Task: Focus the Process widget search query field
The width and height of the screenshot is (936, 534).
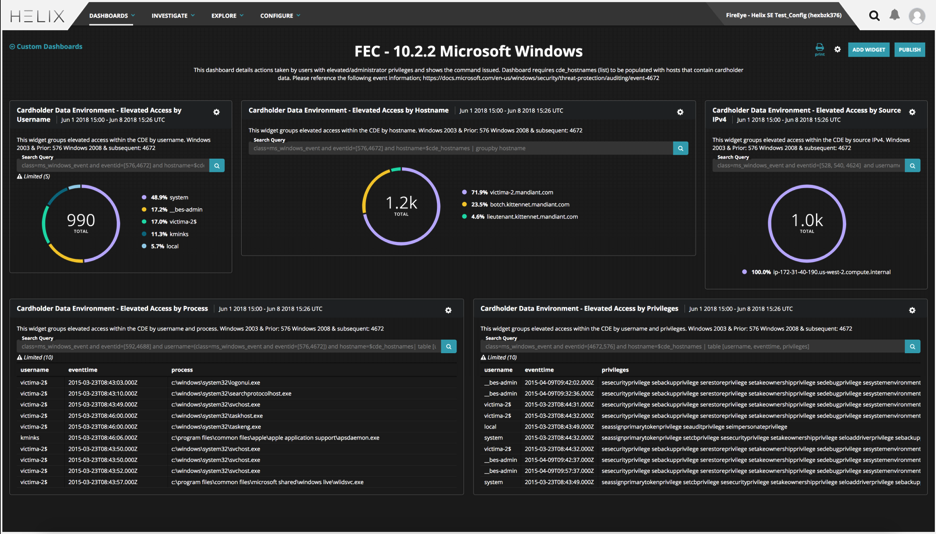Action: [229, 346]
